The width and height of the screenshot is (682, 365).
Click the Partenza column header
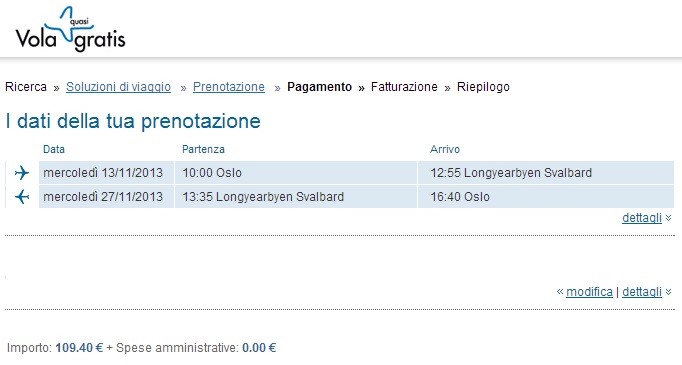click(x=203, y=149)
